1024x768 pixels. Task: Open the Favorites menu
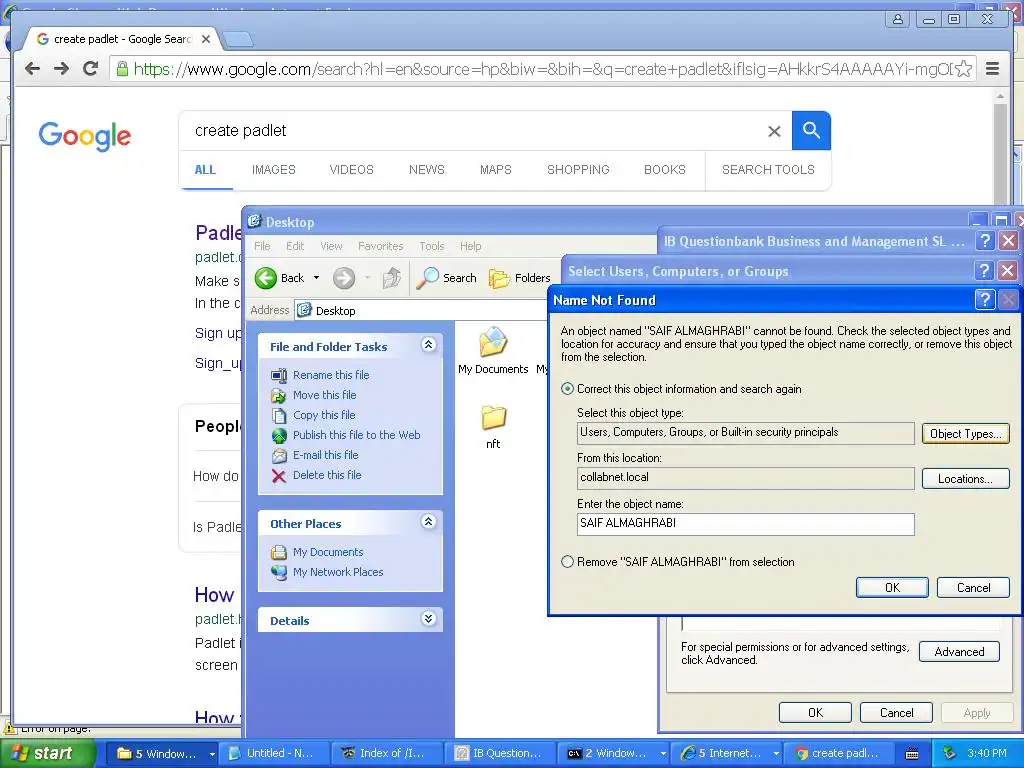(381, 246)
